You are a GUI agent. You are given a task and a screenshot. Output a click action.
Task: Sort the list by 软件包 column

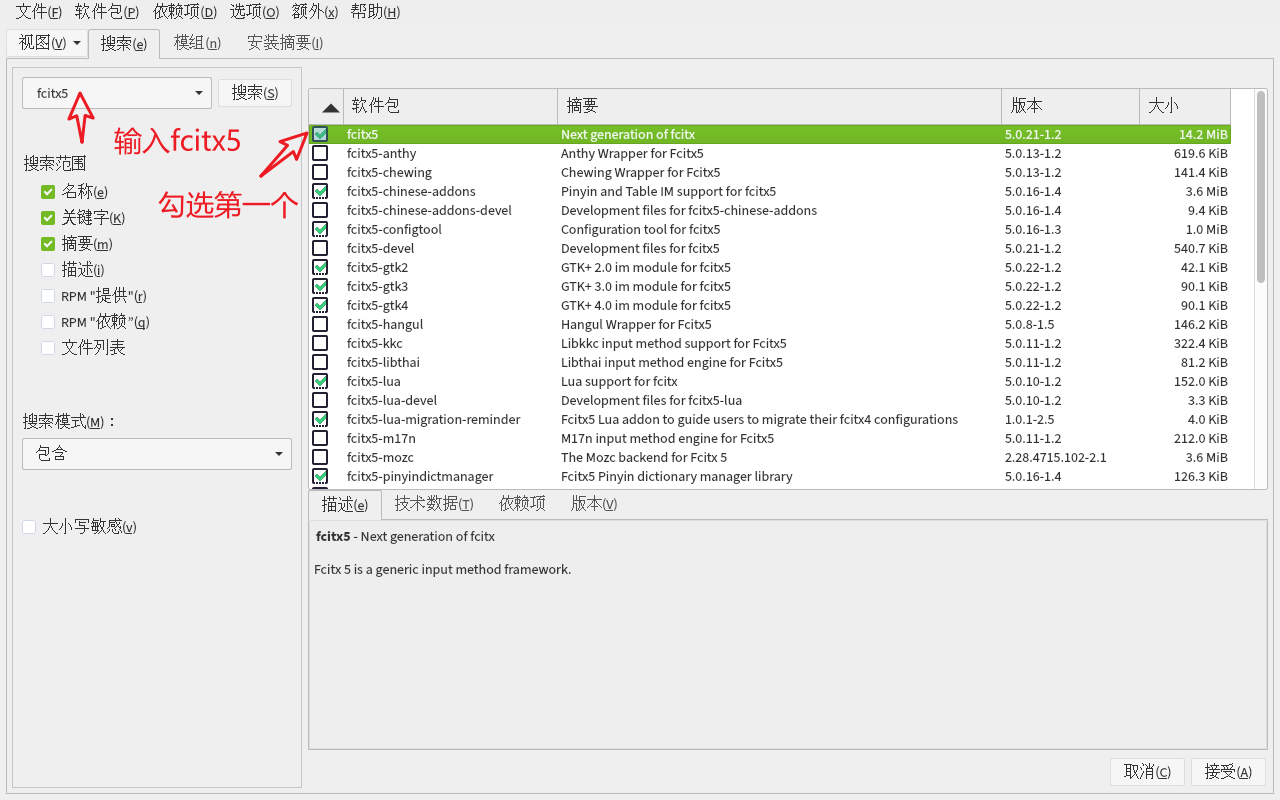point(450,106)
